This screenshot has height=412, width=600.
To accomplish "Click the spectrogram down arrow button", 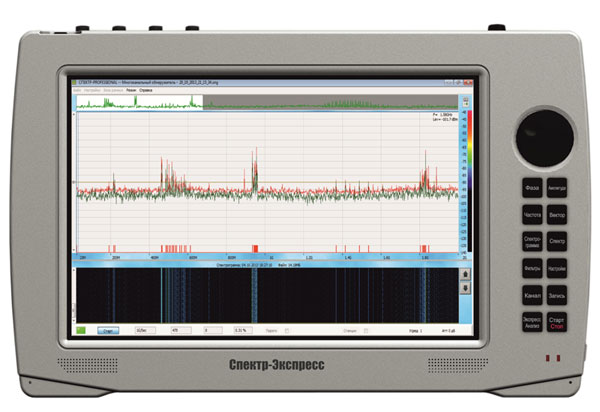I will click(465, 288).
